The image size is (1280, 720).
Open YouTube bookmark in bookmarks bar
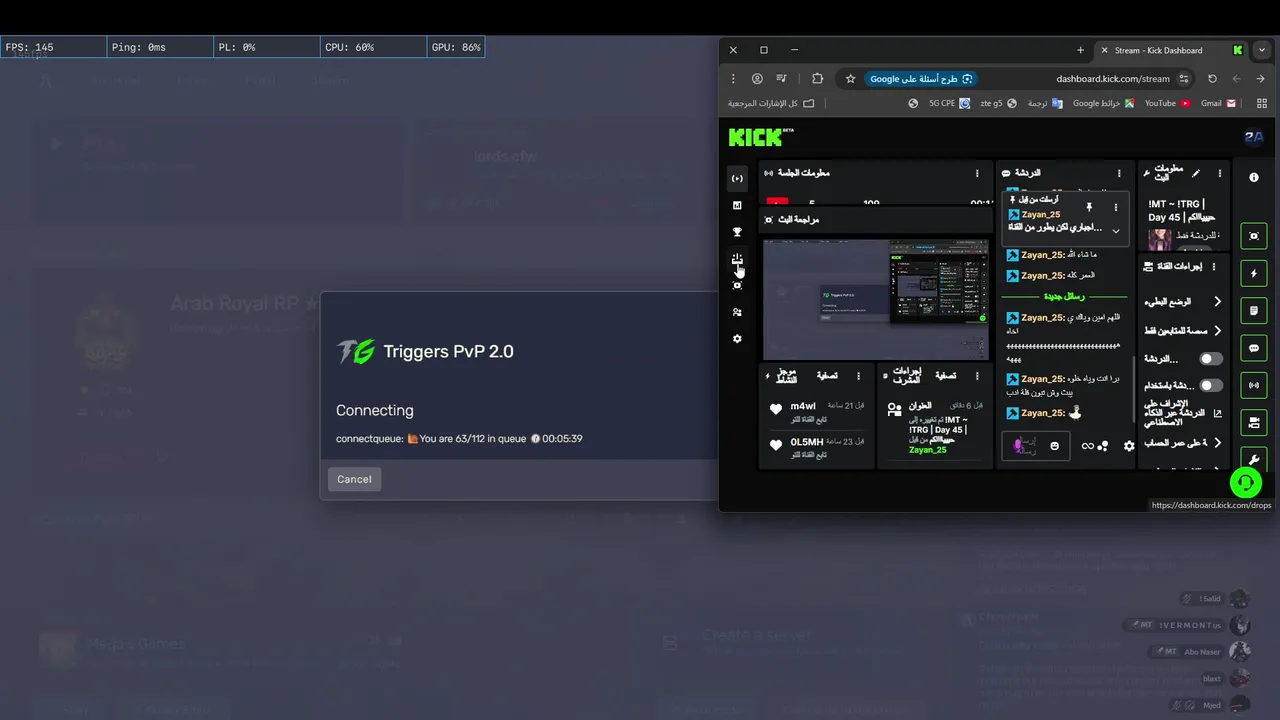click(x=1167, y=103)
